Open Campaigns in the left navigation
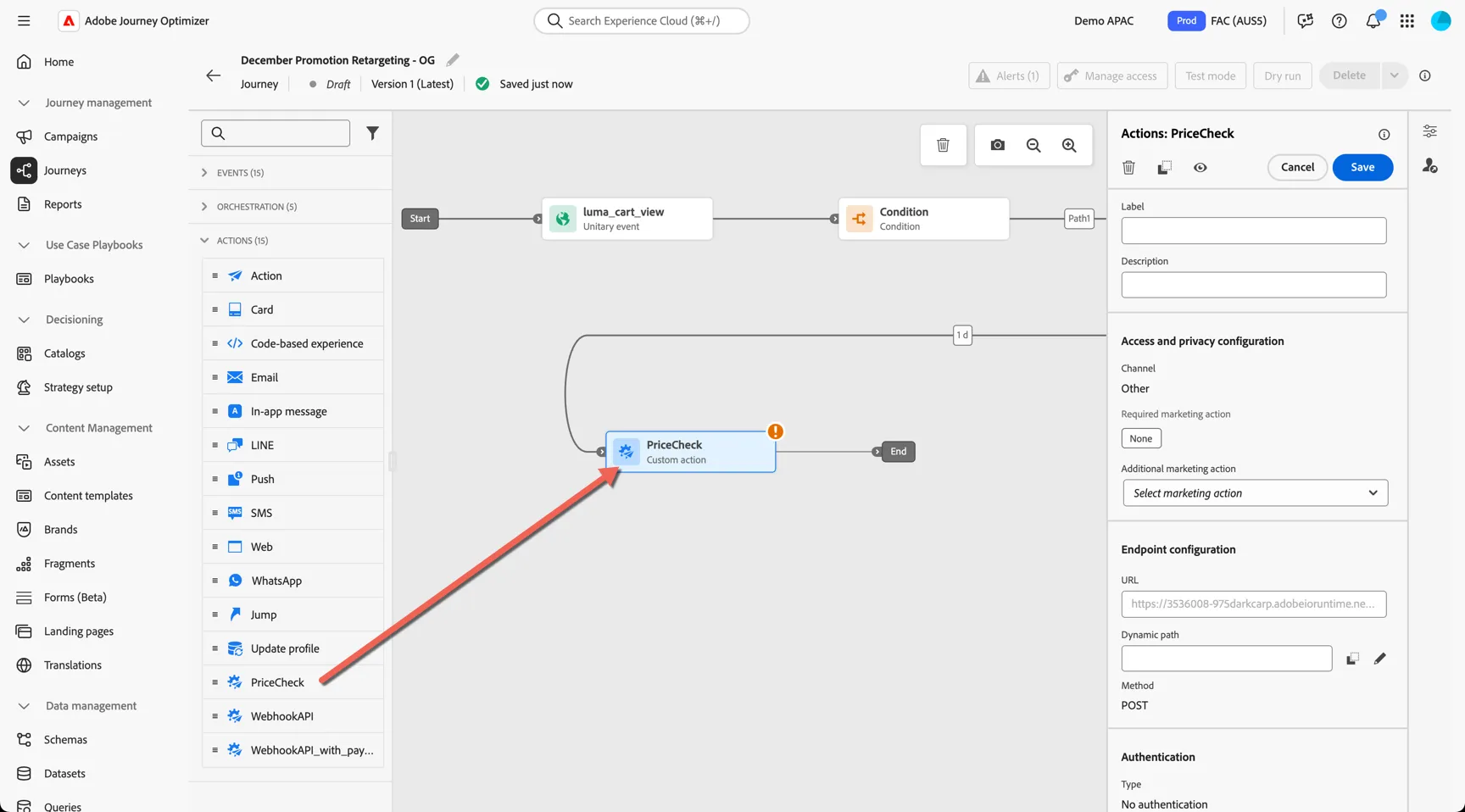 (x=70, y=136)
